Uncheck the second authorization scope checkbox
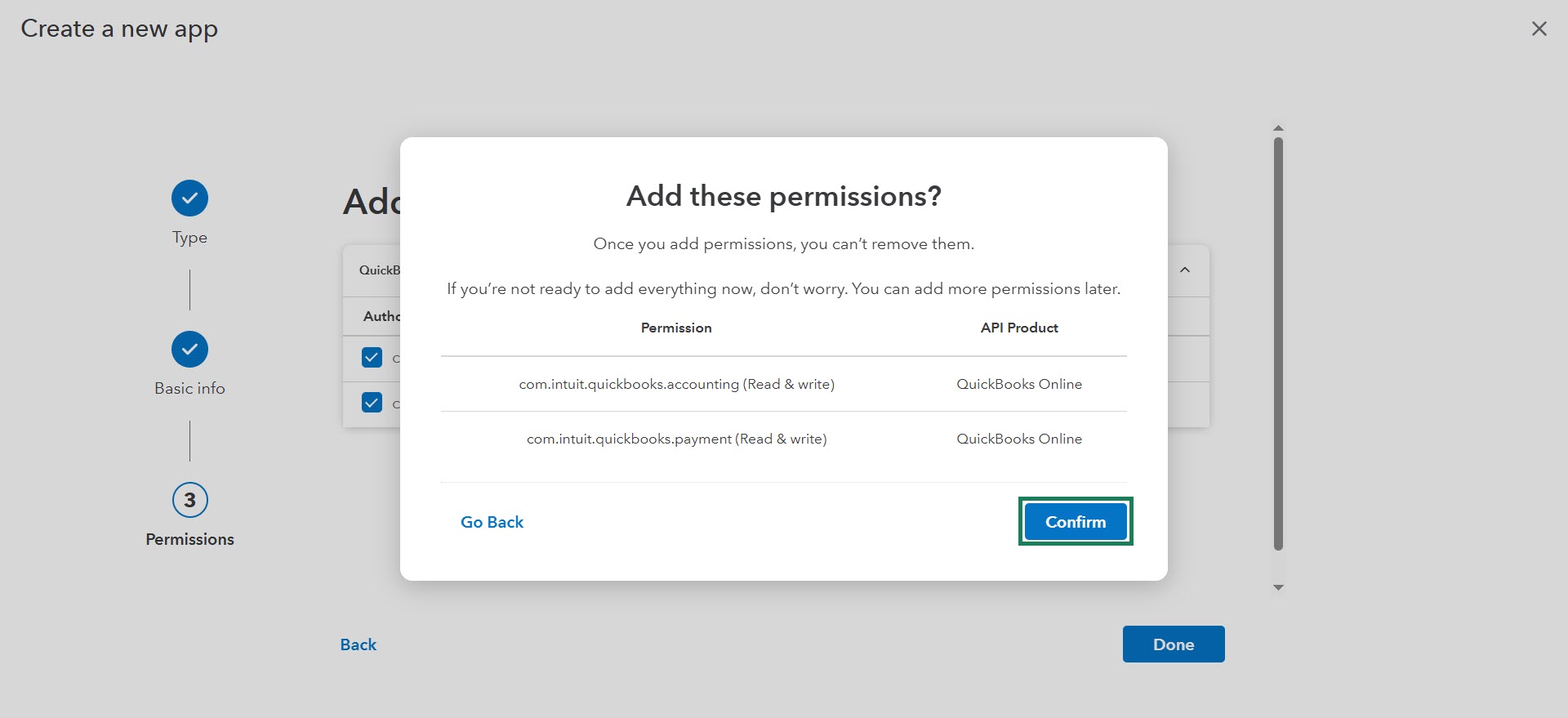The image size is (1568, 718). pos(372,403)
